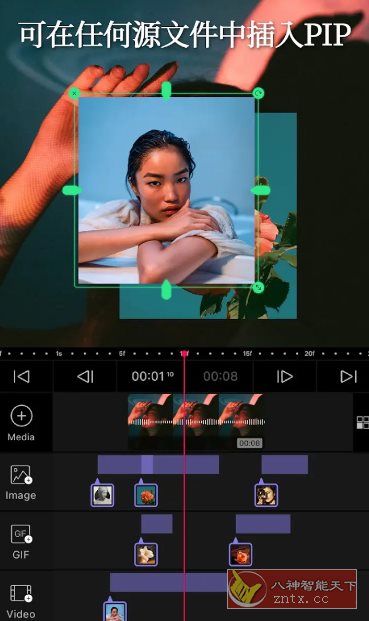This screenshot has height=621, width=369.
Task: Select the second image track bar
Action: tap(285, 465)
